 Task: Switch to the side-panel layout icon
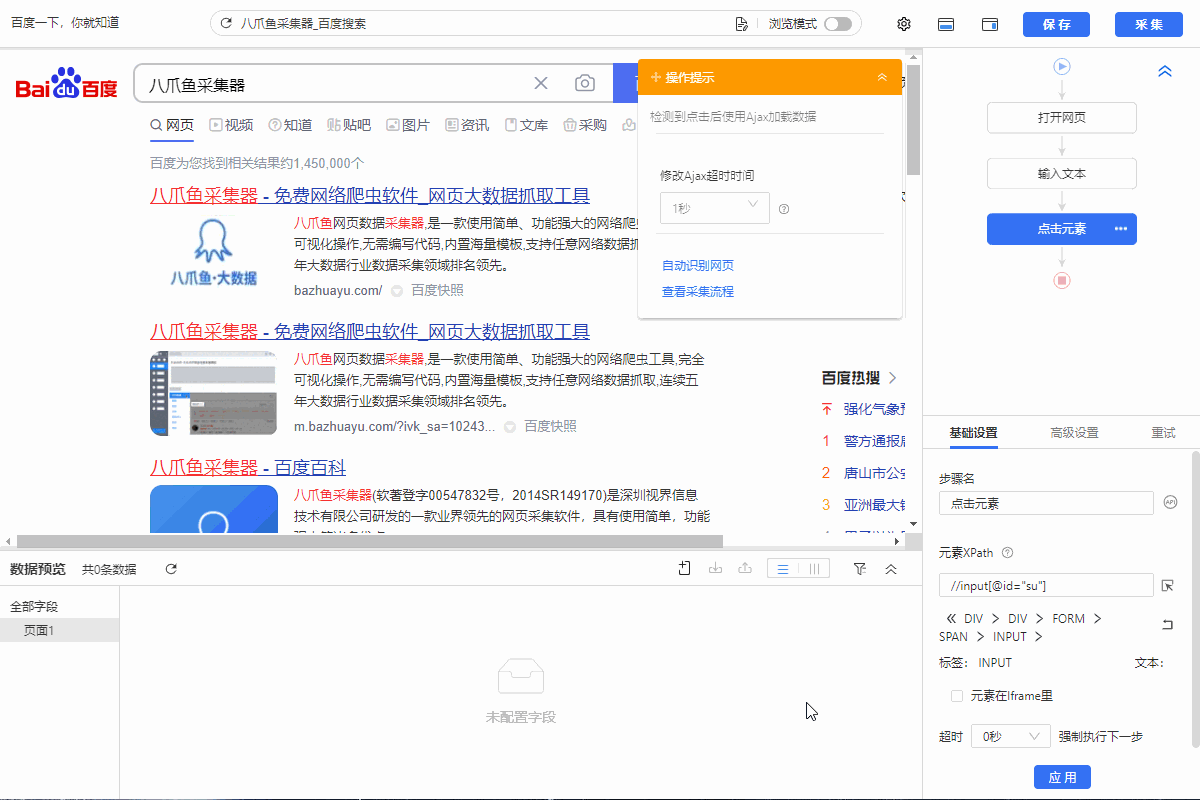[991, 24]
